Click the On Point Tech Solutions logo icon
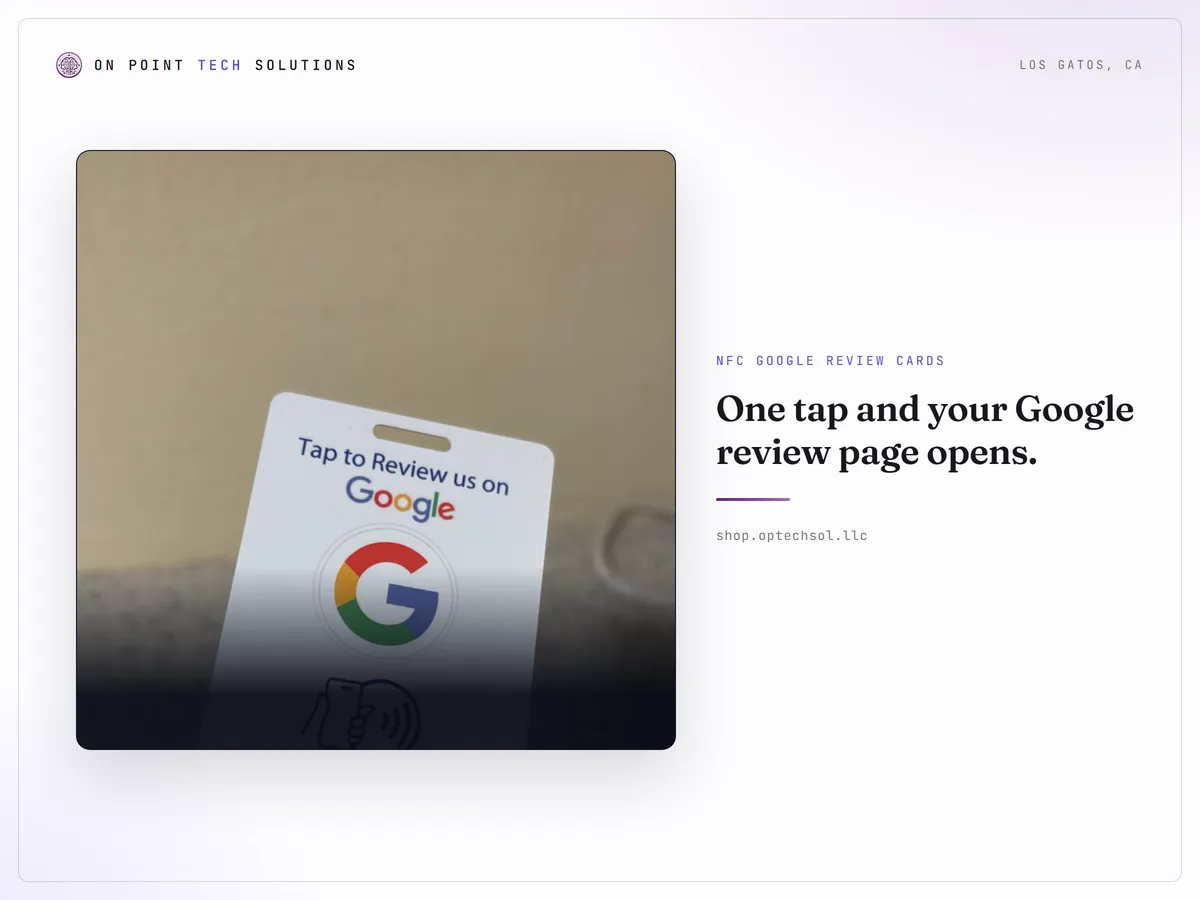The width and height of the screenshot is (1200, 900). pos(69,65)
